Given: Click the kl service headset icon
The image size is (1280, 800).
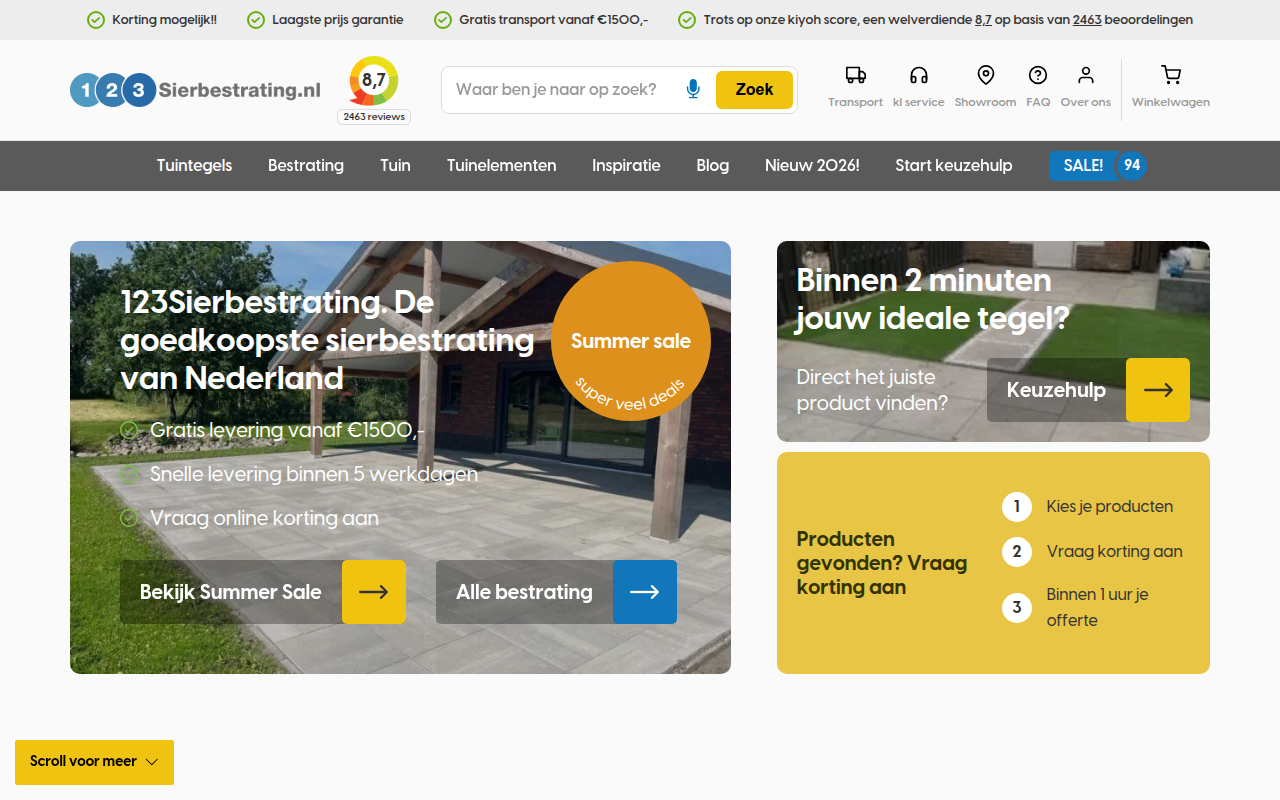Looking at the screenshot, I should [918, 75].
